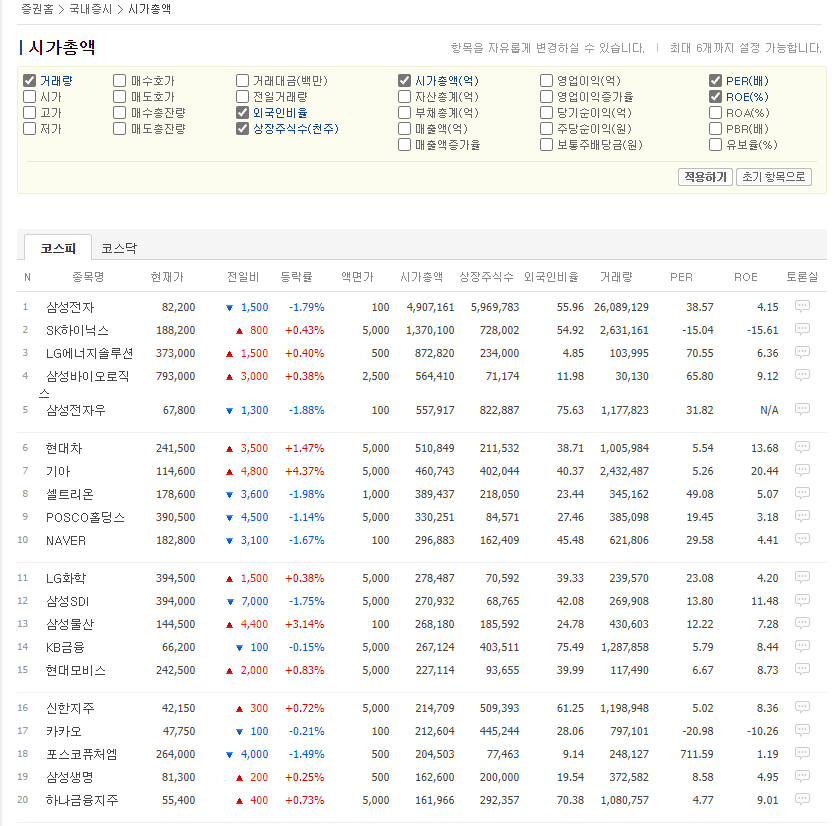The image size is (835, 826).
Task: Check the 영업이익(억) checkbox
Action: pos(546,81)
